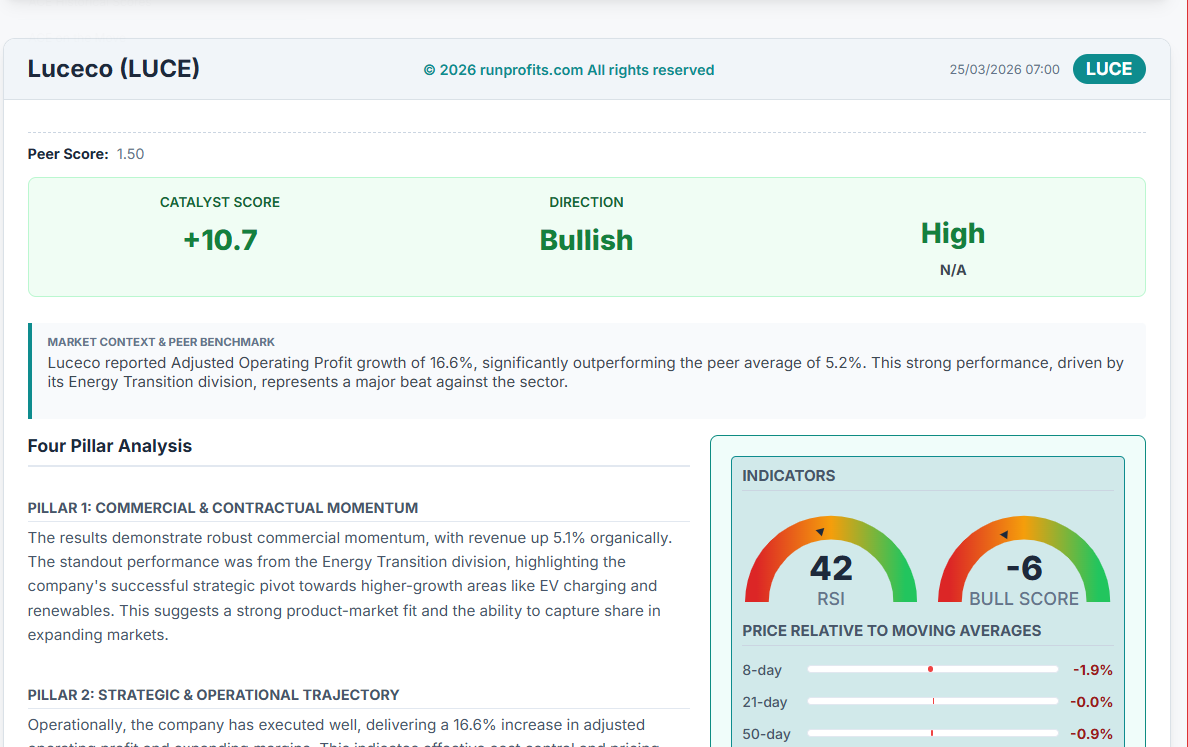Click the 50-day moving average bar
Viewport: 1188px width, 747px height.
pyautogui.click(x=933, y=733)
